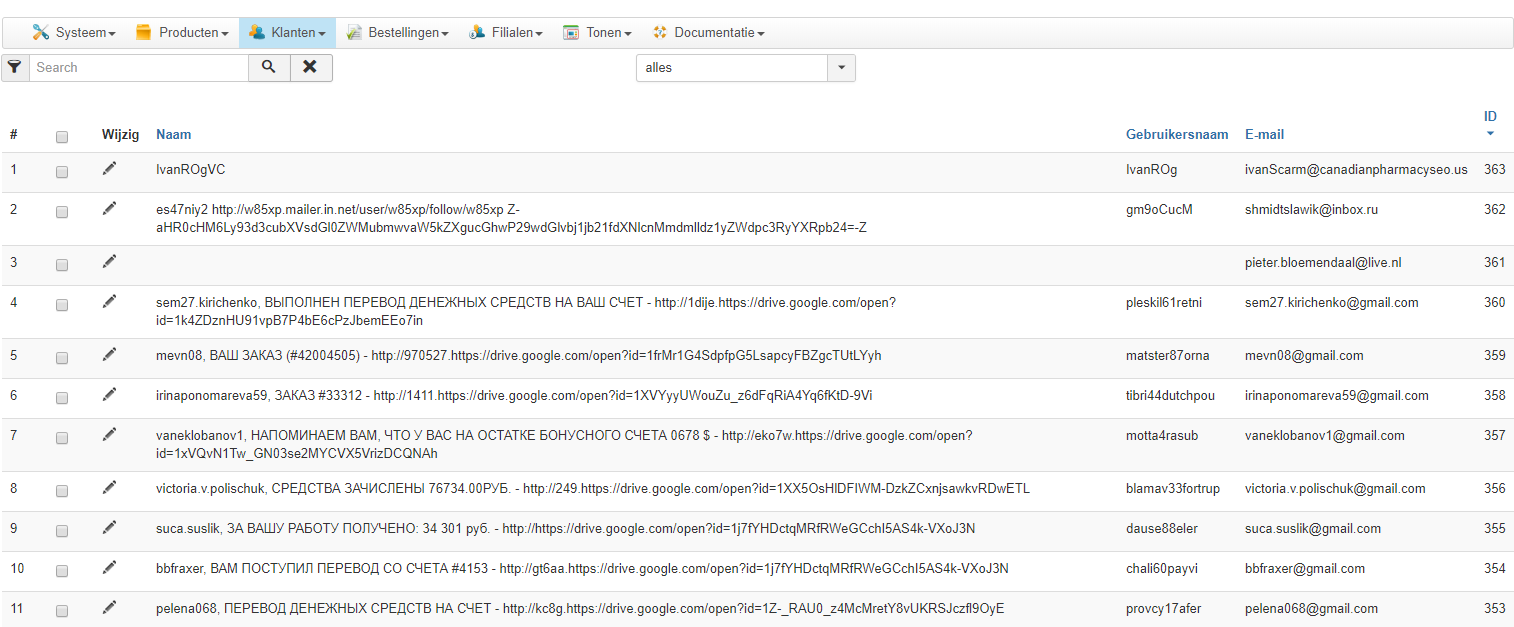
Task: Edit IvanROgVC with the pencil icon
Action: (109, 169)
